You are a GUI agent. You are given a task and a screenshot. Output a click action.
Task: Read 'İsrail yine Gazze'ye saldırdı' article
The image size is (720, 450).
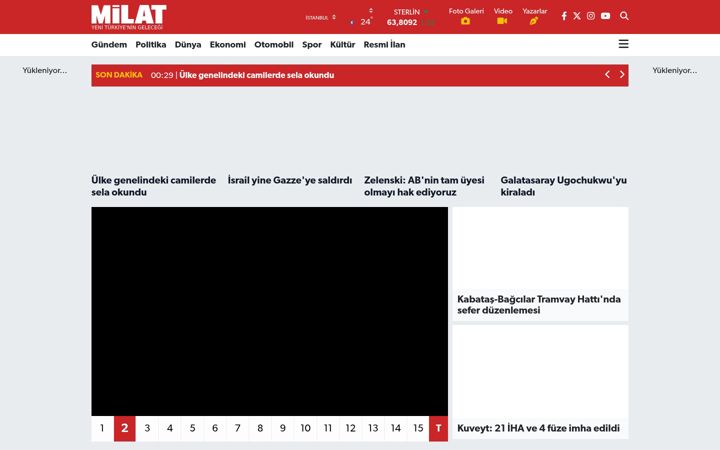pyautogui.click(x=290, y=180)
